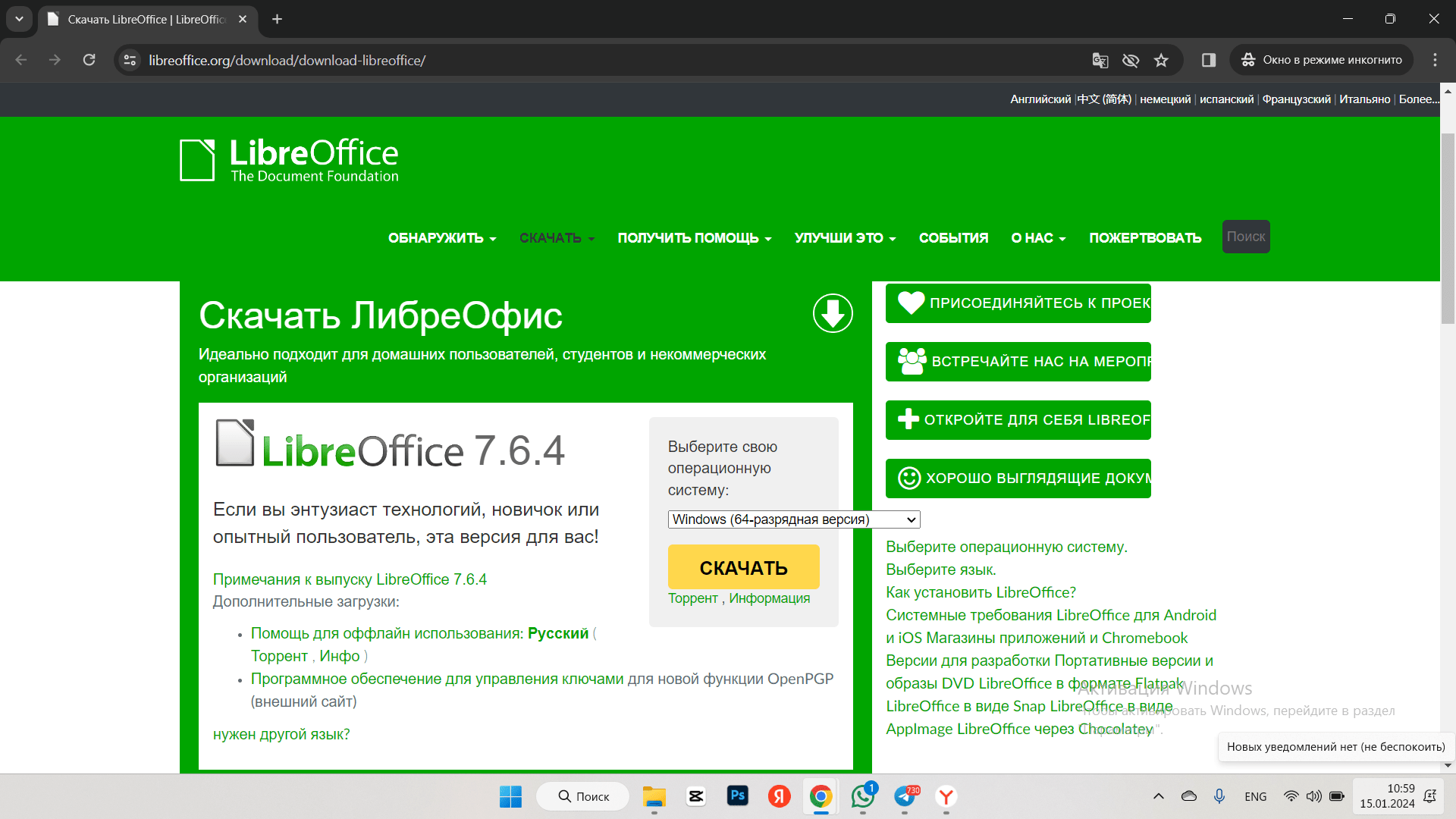Open Telegram from taskbar
The width and height of the screenshot is (1456, 819).
905,796
